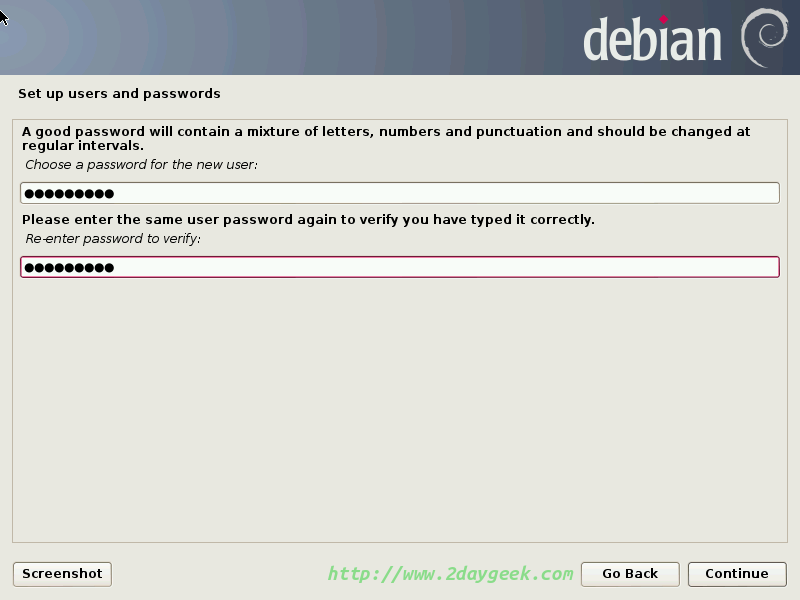Click the red dot above debian's letter i
Image resolution: width=800 pixels, height=600 pixels.
point(663,19)
